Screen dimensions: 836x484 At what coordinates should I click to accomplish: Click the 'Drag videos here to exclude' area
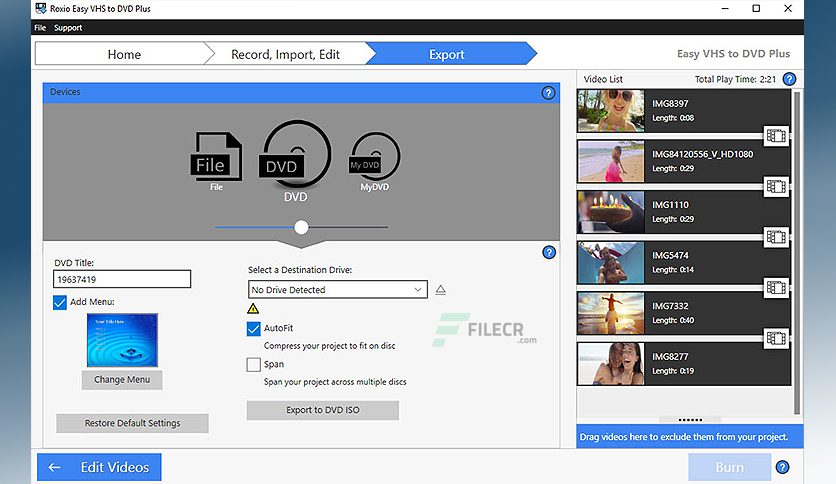coord(689,437)
